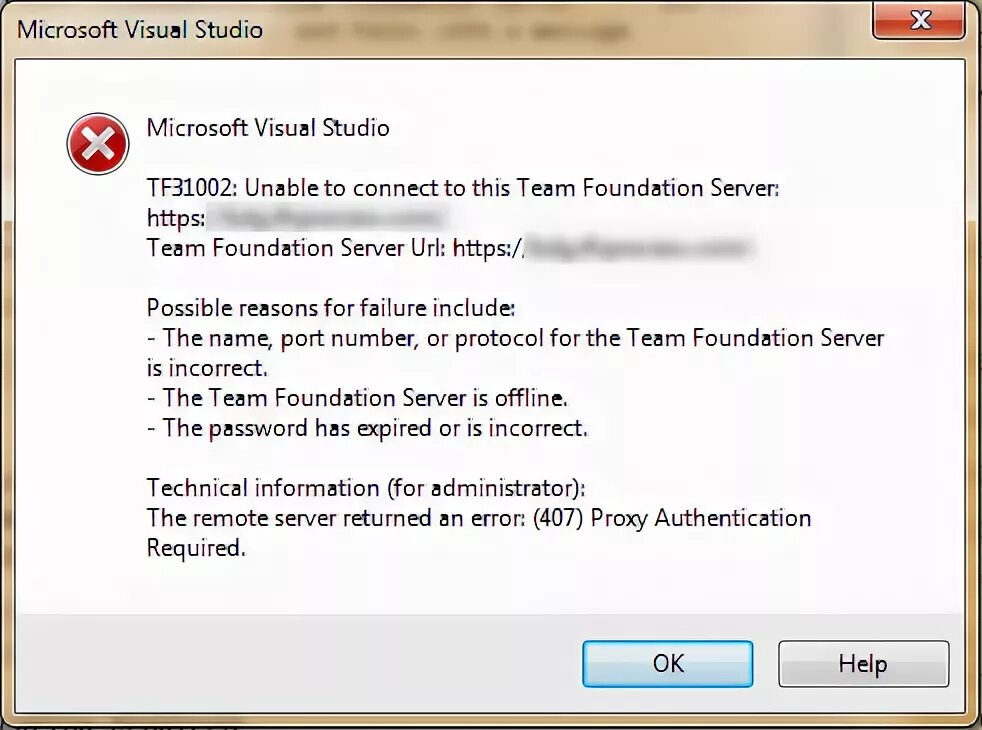Image resolution: width=982 pixels, height=730 pixels.
Task: Click the Possible reasons for failure line
Action: pyautogui.click(x=331, y=307)
